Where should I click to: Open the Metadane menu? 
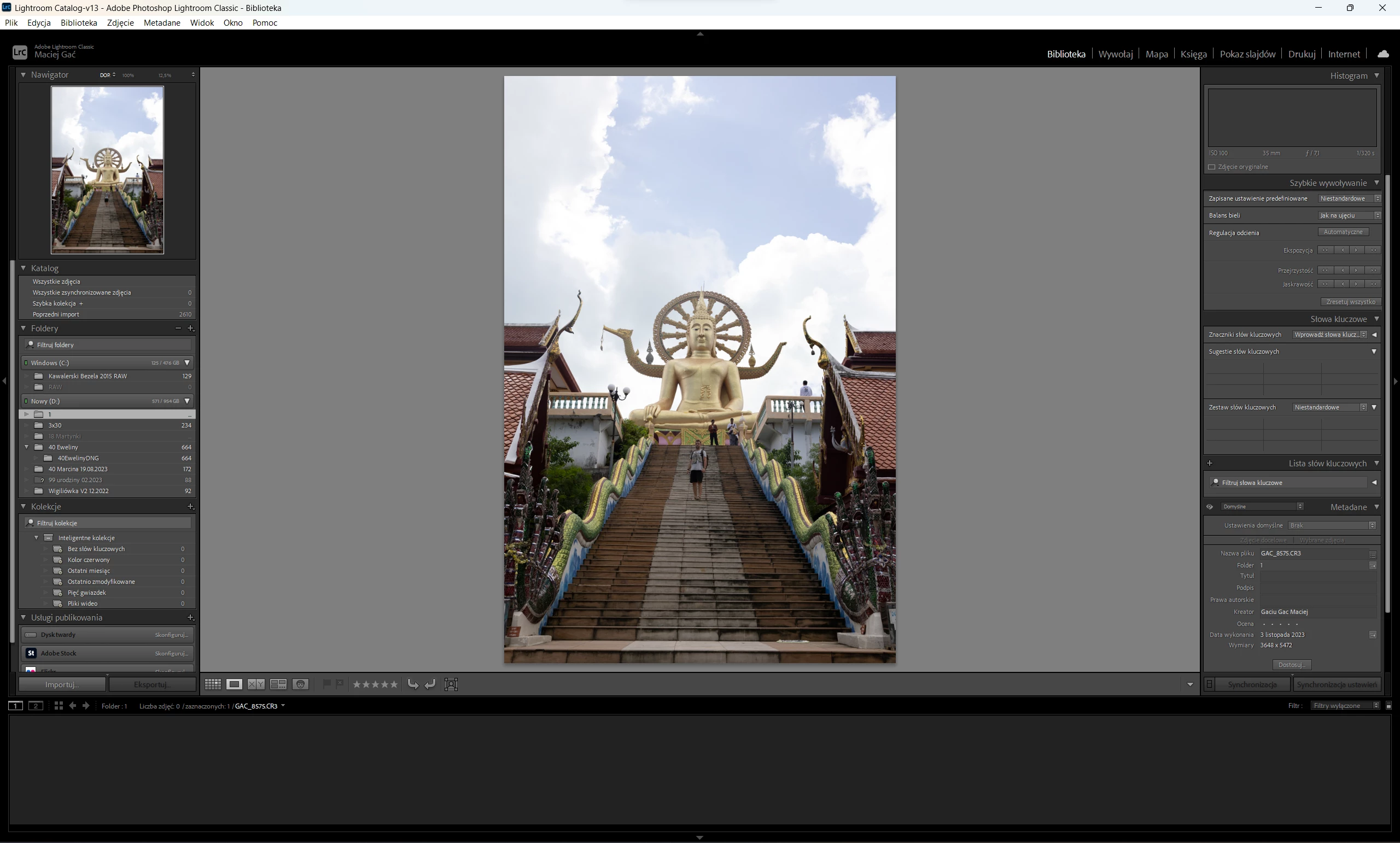tap(162, 23)
